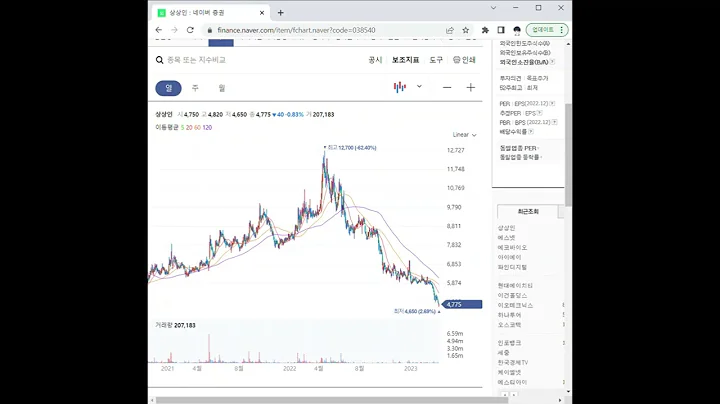Click the 이동평균 label
Image resolution: width=720 pixels, height=404 pixels.
click(x=167, y=128)
